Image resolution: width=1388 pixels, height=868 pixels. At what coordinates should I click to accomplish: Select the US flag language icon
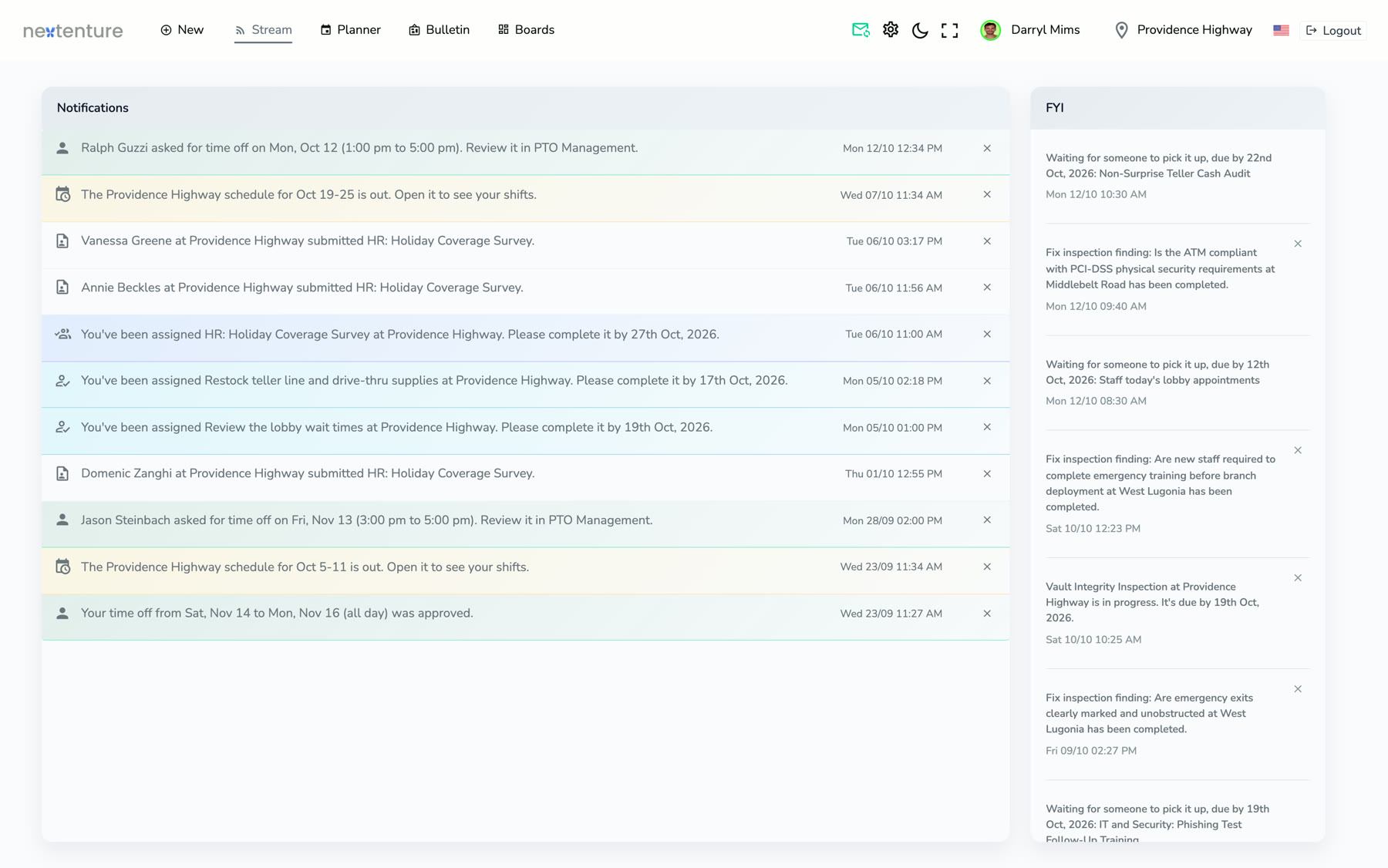[1281, 30]
